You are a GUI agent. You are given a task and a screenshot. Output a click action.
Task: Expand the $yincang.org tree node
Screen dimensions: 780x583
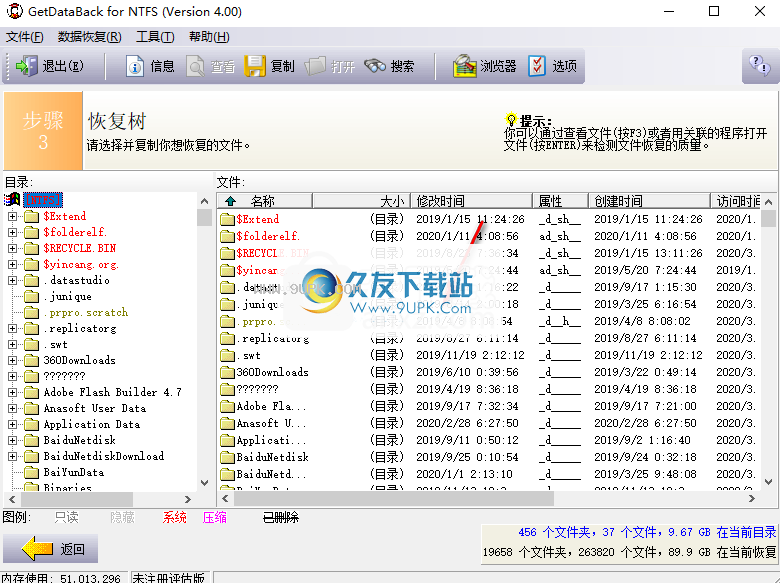tap(12, 264)
